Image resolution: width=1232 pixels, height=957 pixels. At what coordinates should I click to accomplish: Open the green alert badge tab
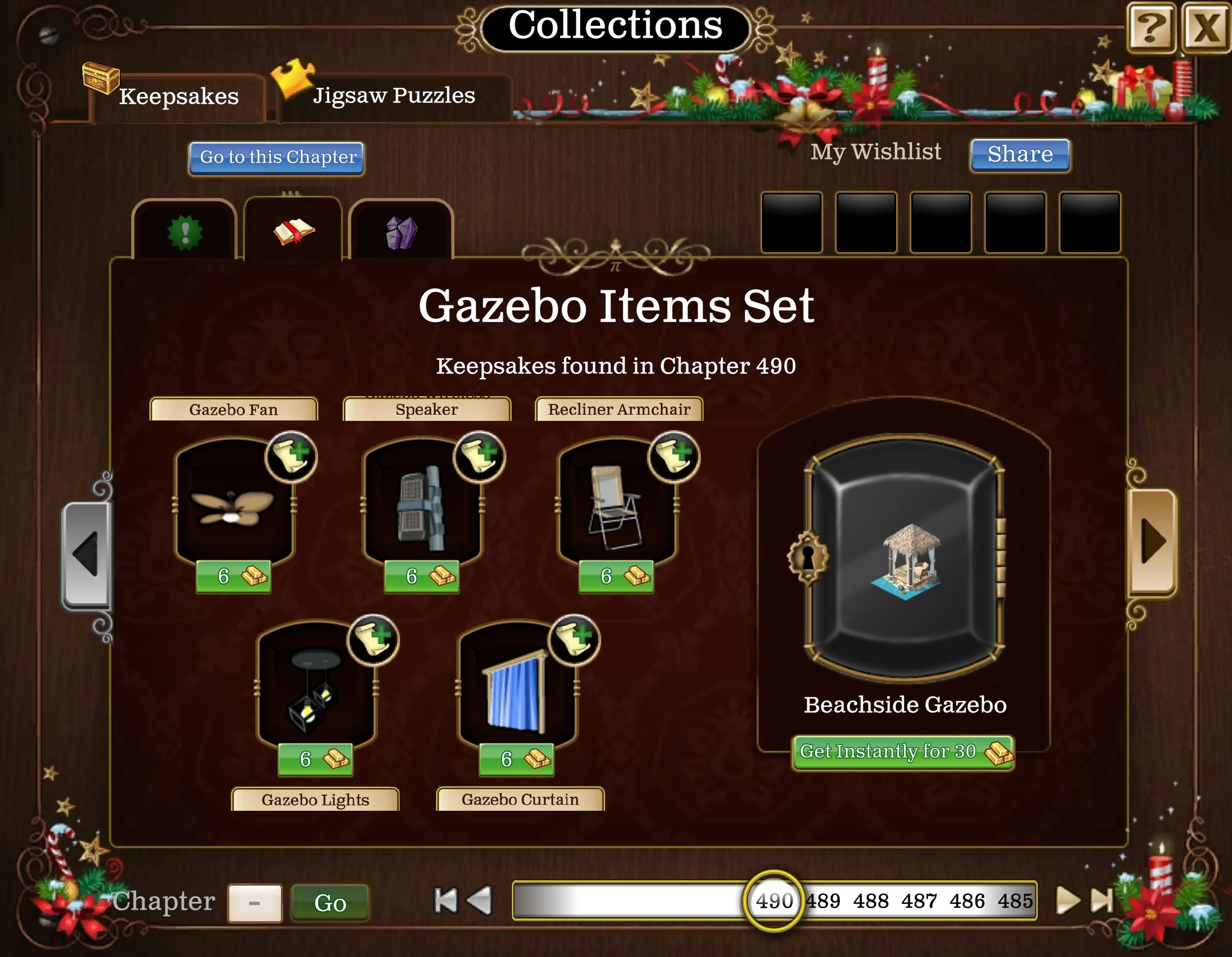(184, 230)
